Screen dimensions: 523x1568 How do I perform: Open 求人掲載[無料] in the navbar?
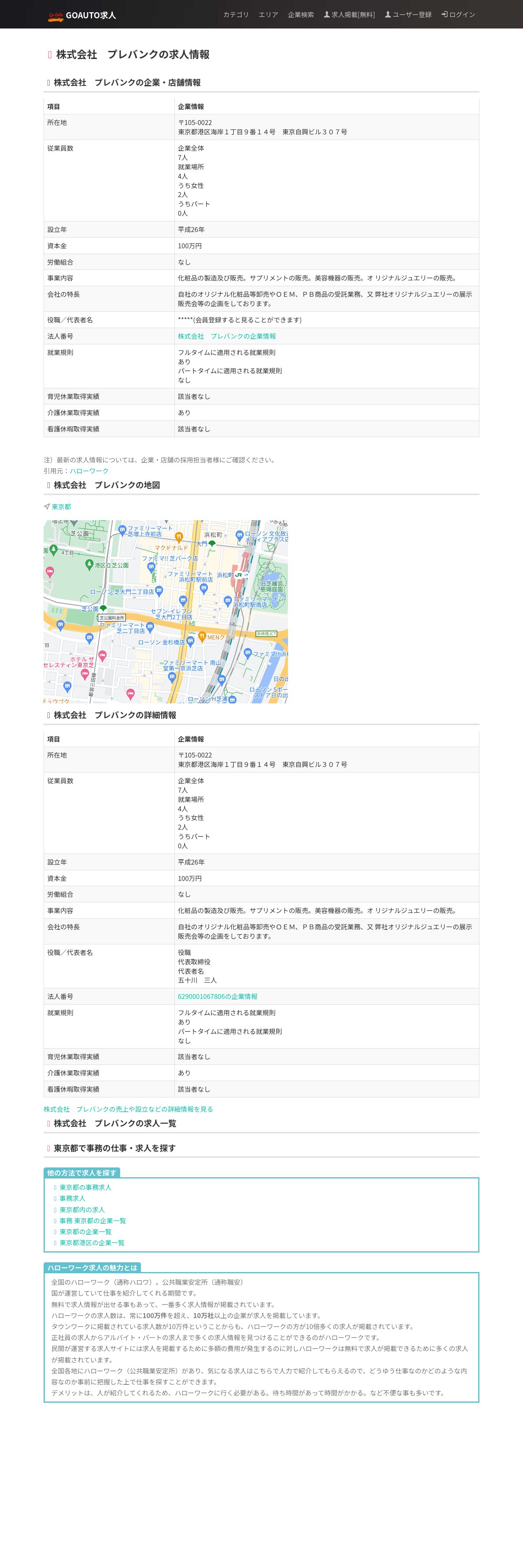349,15
